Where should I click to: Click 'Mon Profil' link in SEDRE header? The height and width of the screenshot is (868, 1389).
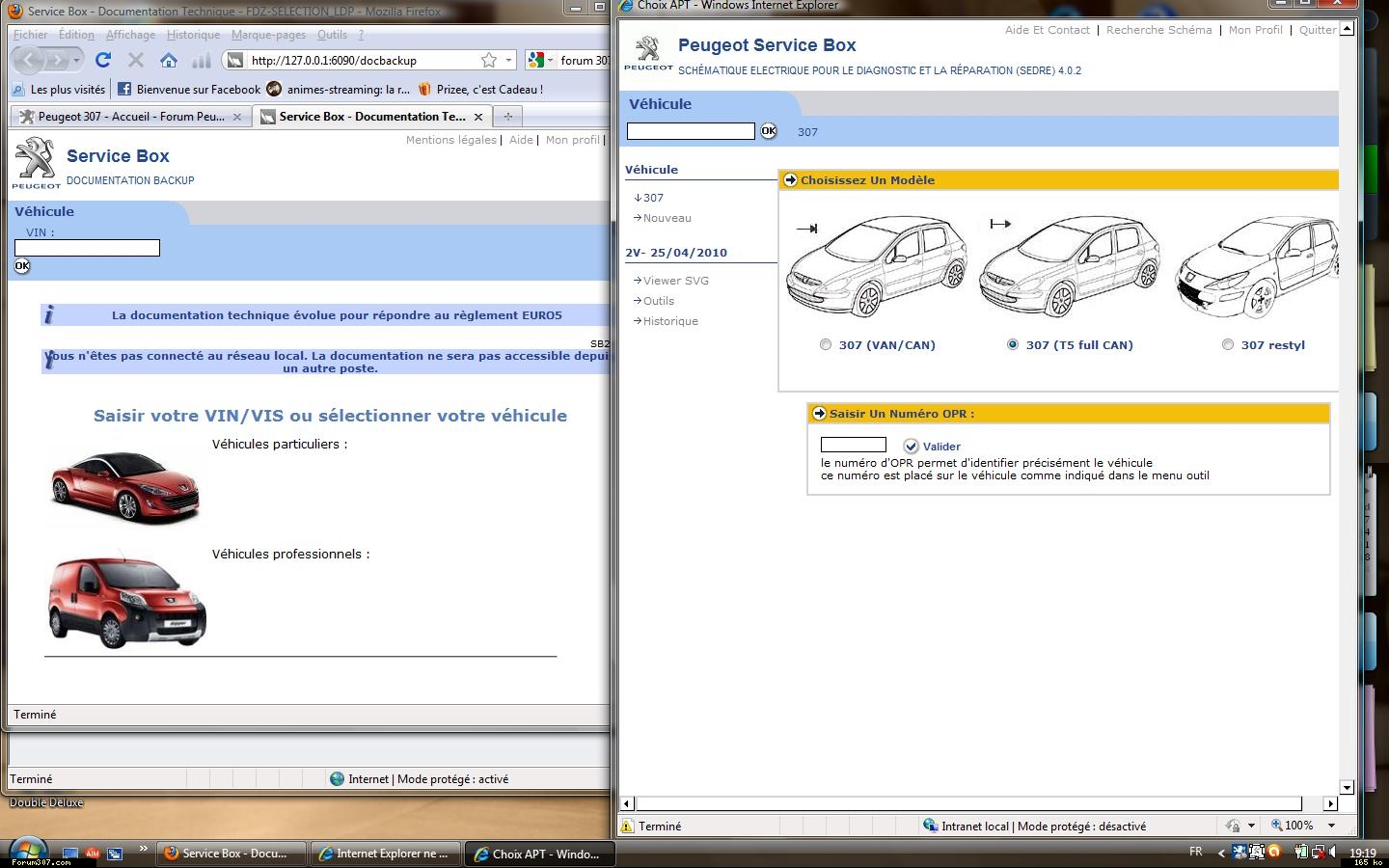pos(1256,30)
